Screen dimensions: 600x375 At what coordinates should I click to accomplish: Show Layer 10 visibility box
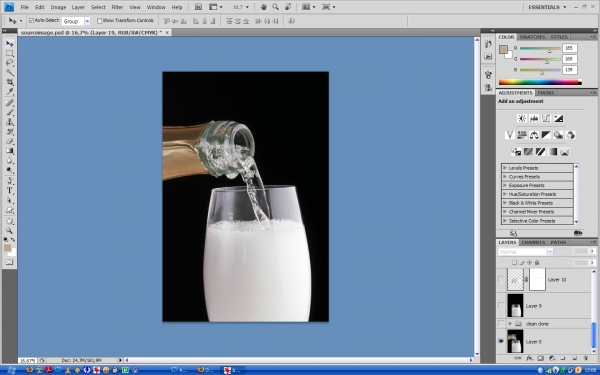[501, 279]
